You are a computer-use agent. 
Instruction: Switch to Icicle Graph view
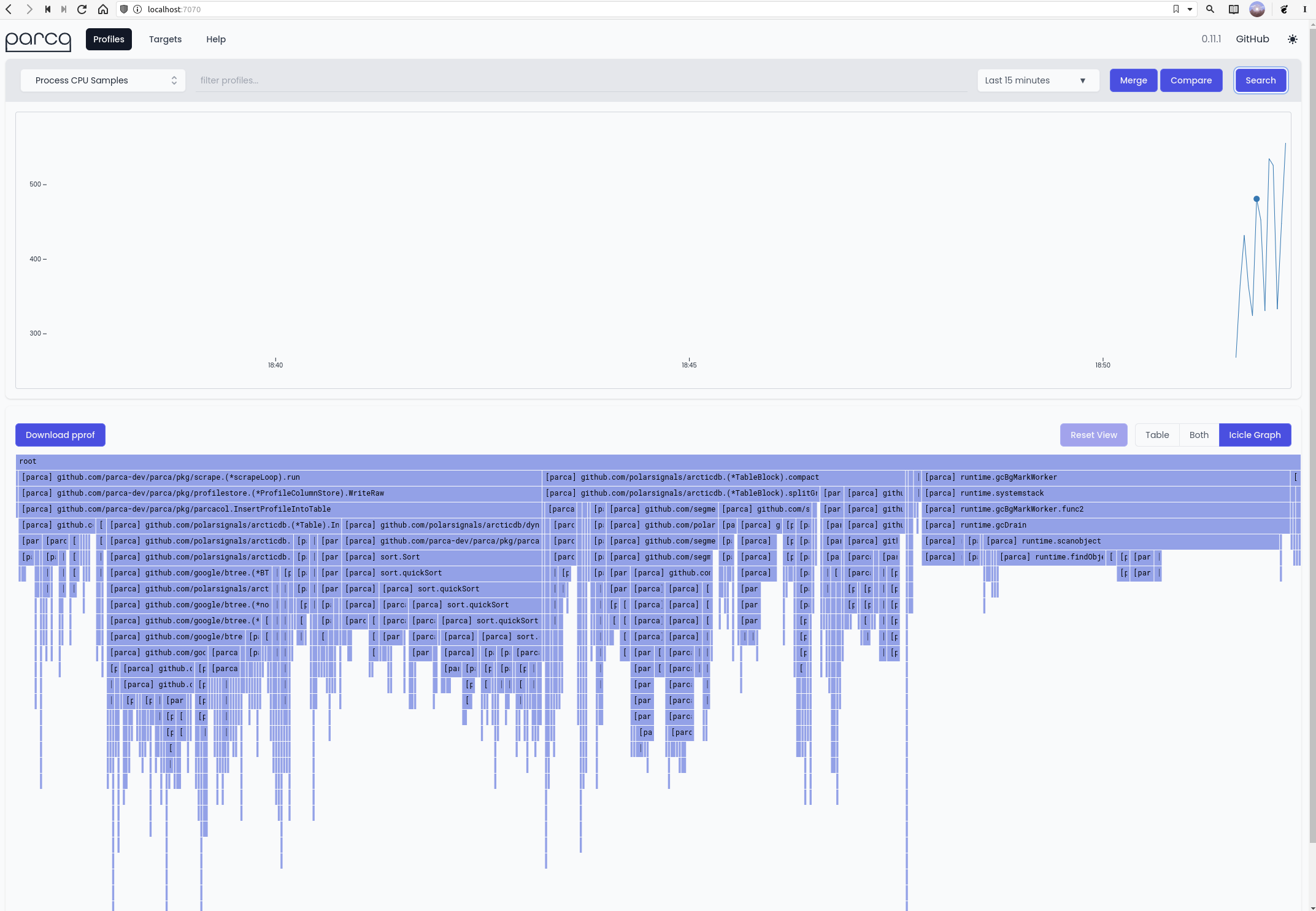tap(1255, 435)
